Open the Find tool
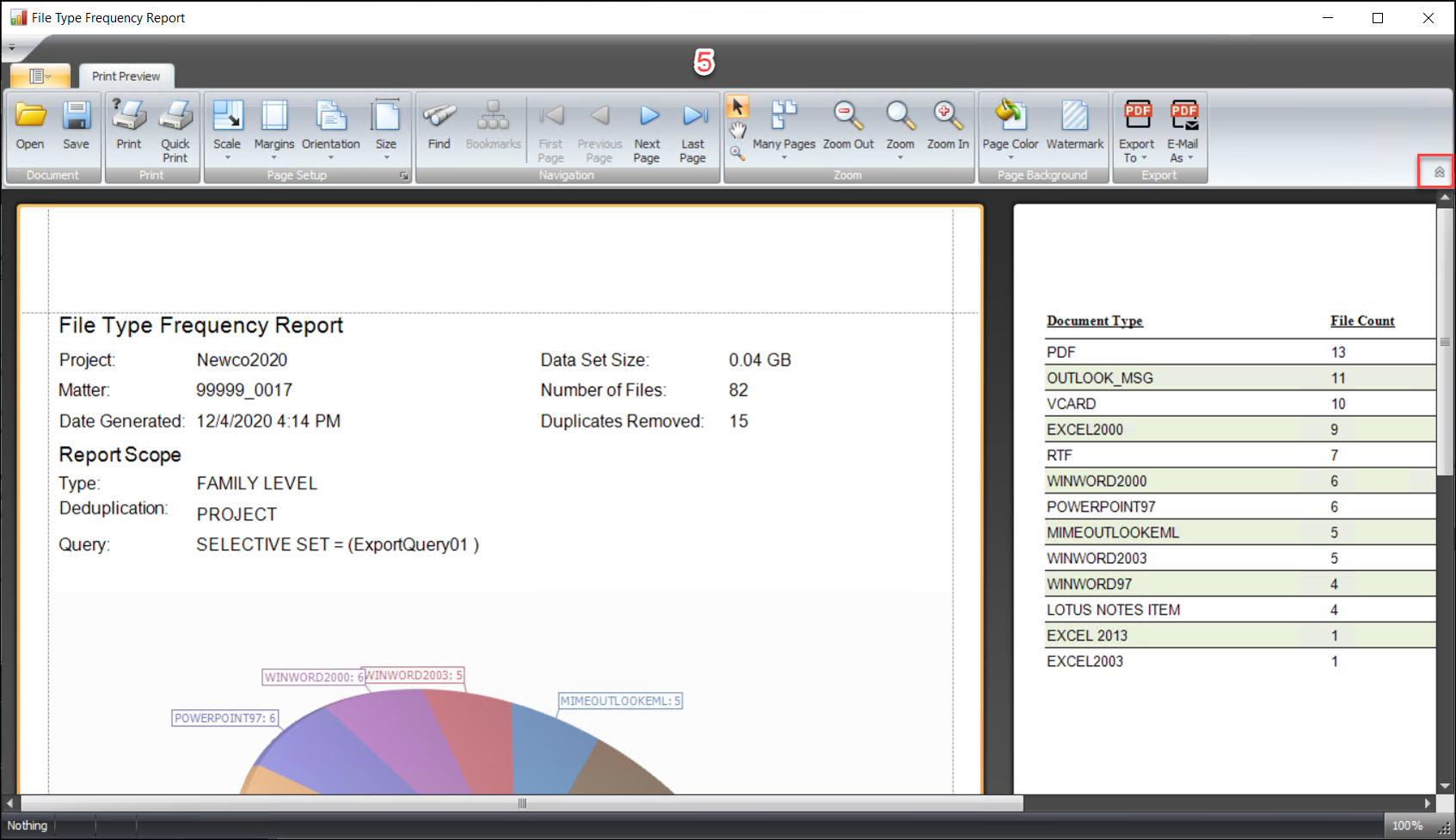 [x=439, y=126]
